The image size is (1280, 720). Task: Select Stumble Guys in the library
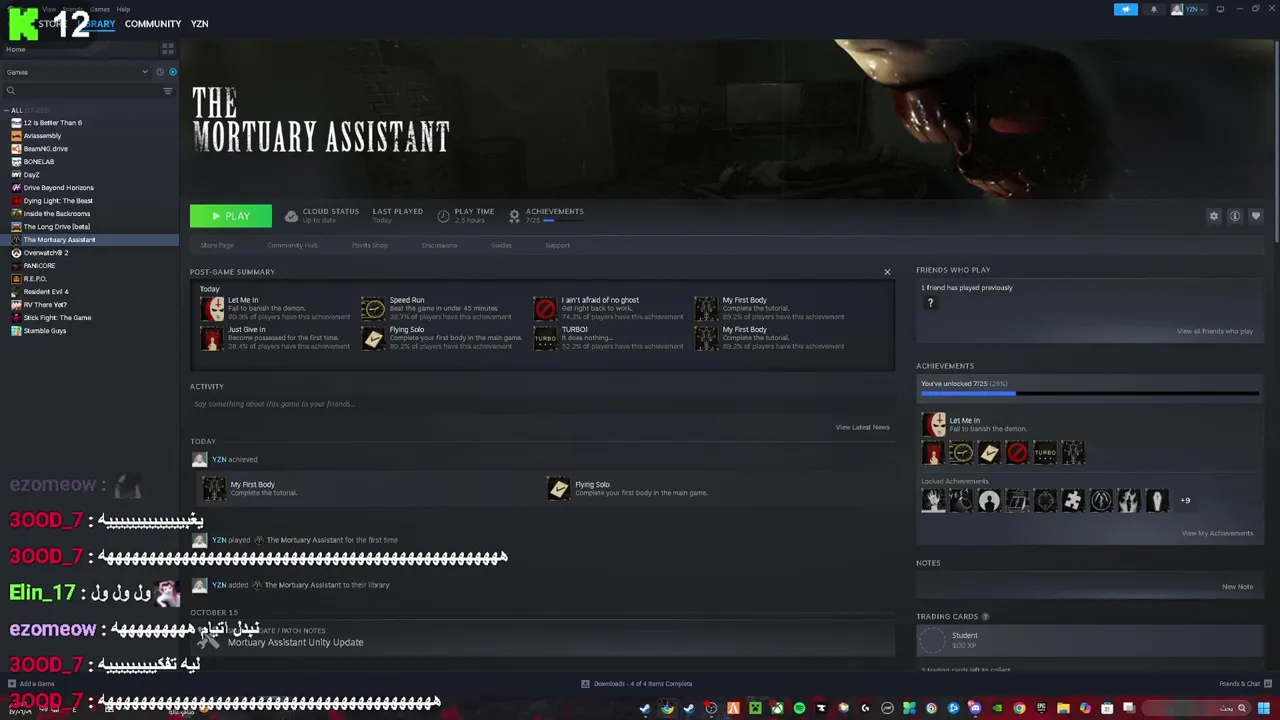point(45,331)
